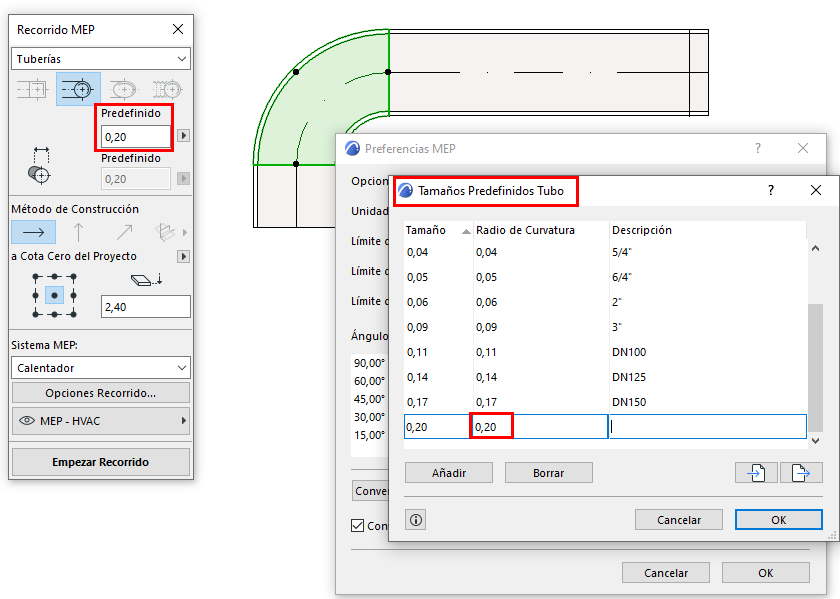Click help question mark in Preferencias MEP

pos(758,148)
